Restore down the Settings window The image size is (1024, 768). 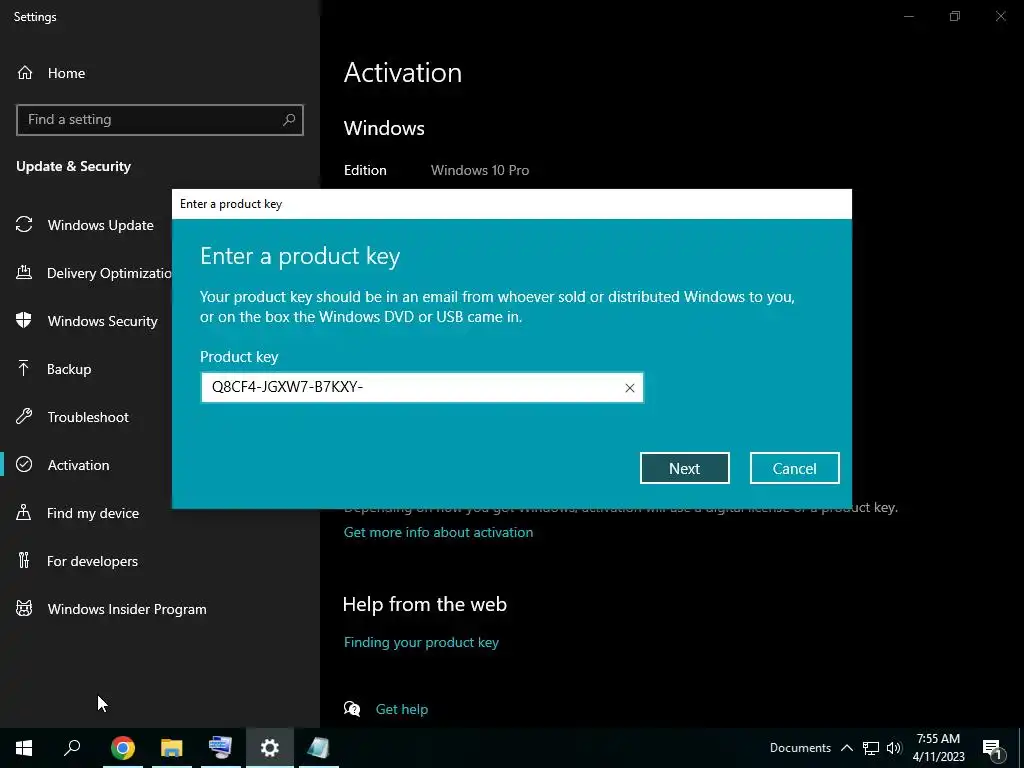(955, 16)
